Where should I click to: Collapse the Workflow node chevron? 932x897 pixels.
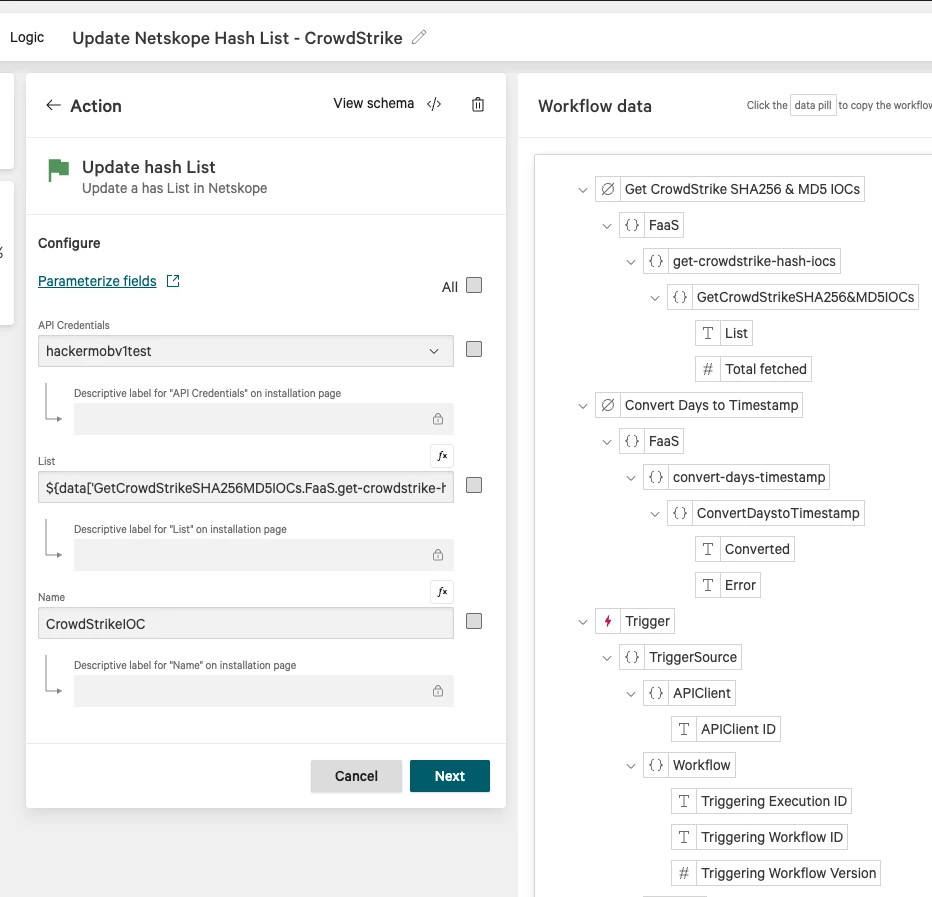tap(631, 766)
